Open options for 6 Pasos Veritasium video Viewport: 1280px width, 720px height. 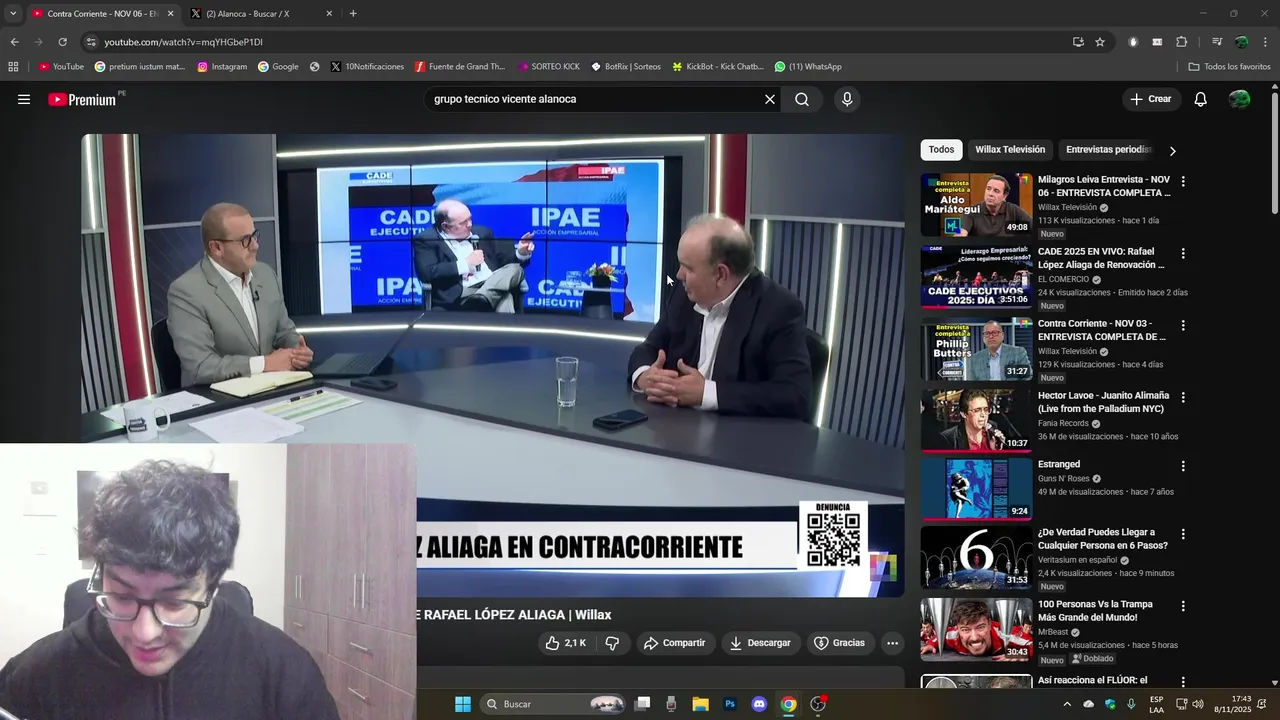[1183, 534]
